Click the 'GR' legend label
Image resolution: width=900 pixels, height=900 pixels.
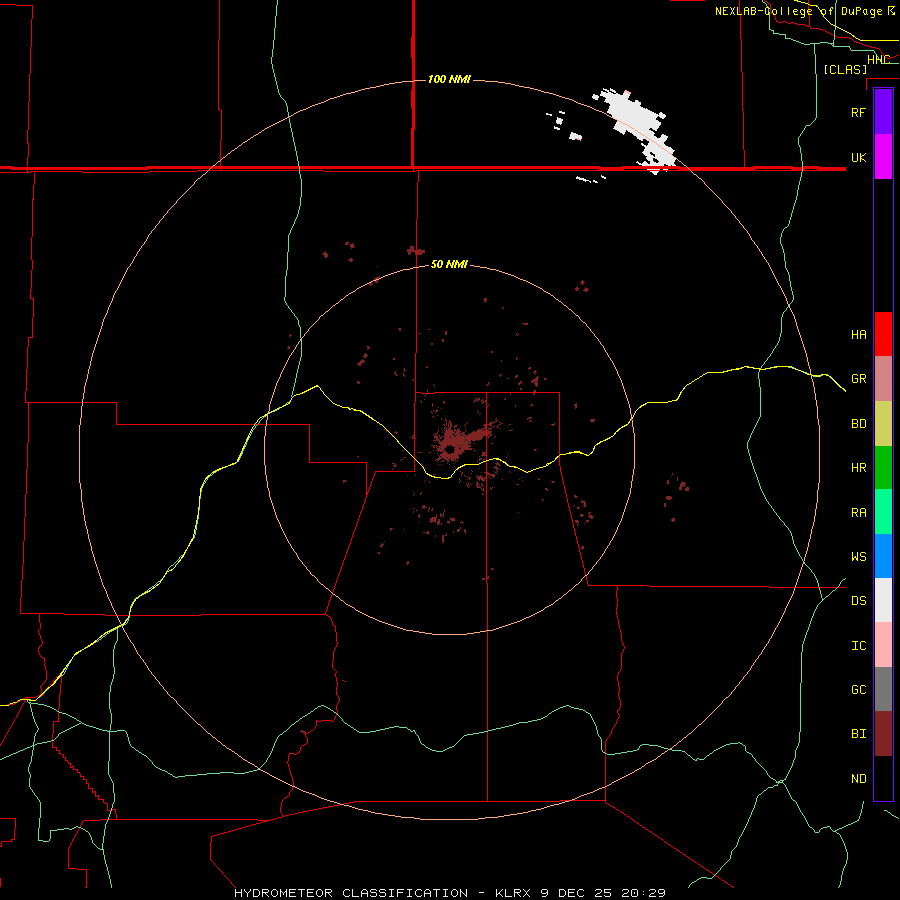coord(858,379)
